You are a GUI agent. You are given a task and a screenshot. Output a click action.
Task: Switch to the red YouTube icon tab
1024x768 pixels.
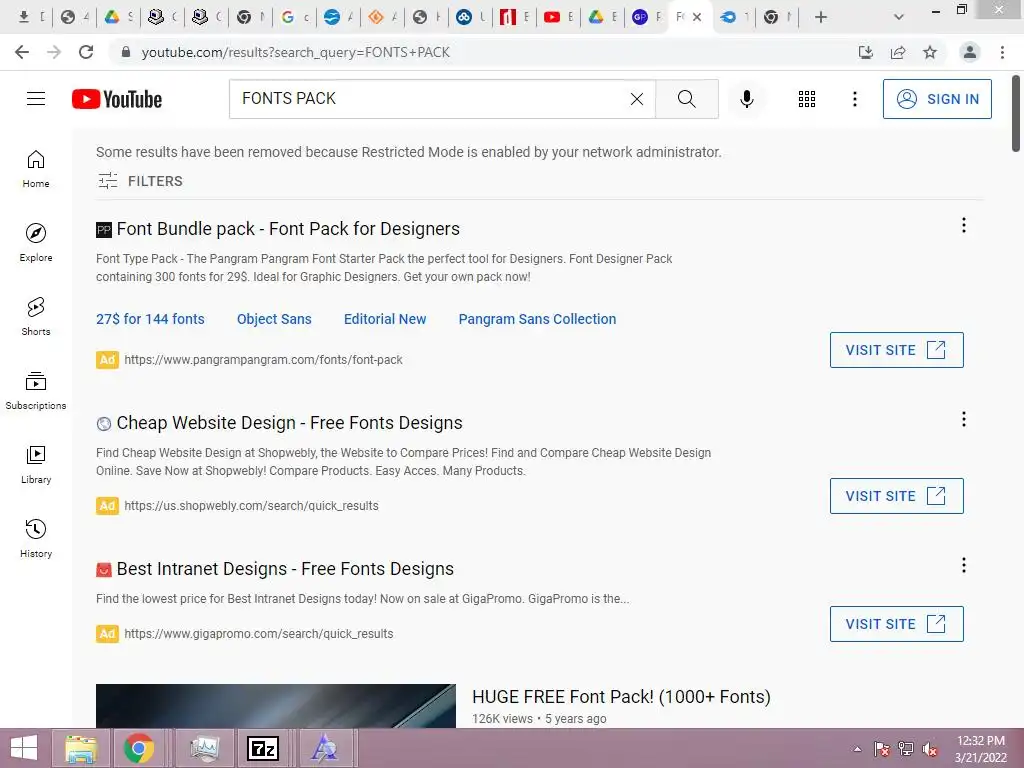pos(558,17)
